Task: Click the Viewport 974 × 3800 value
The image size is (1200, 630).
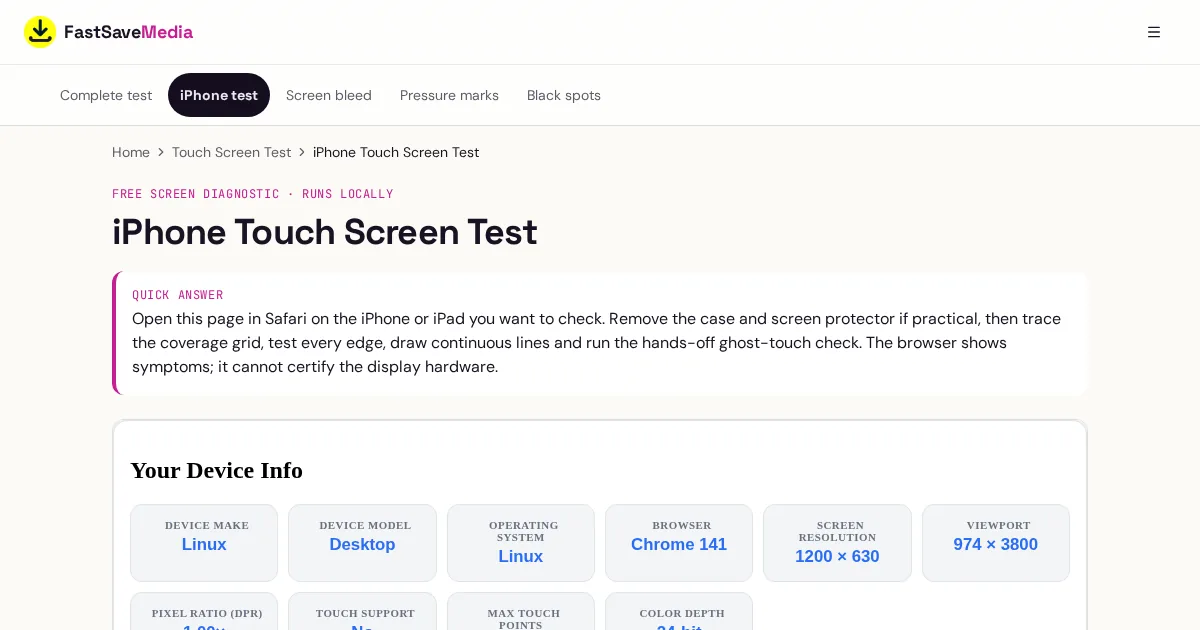Action: 996,545
